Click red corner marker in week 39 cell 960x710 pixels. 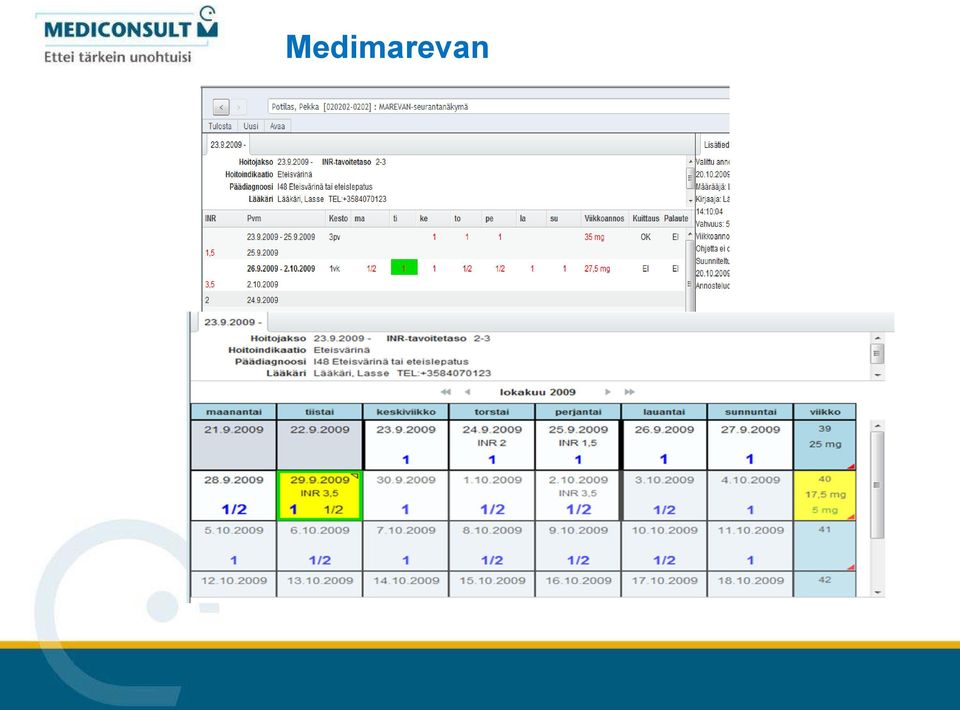tap(851, 466)
